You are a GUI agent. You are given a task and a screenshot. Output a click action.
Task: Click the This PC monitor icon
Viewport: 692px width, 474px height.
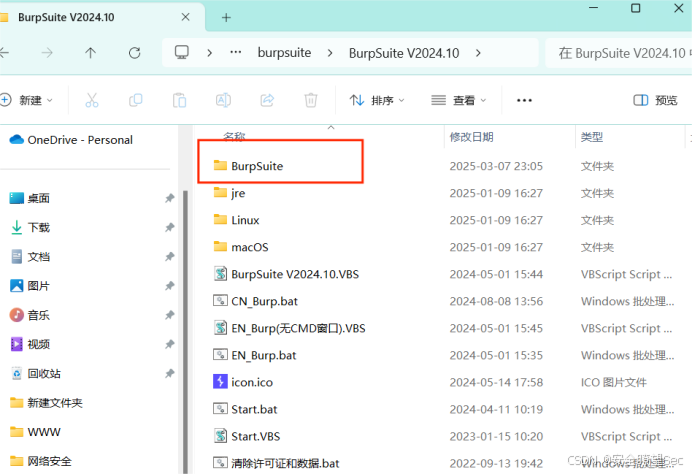[x=181, y=53]
